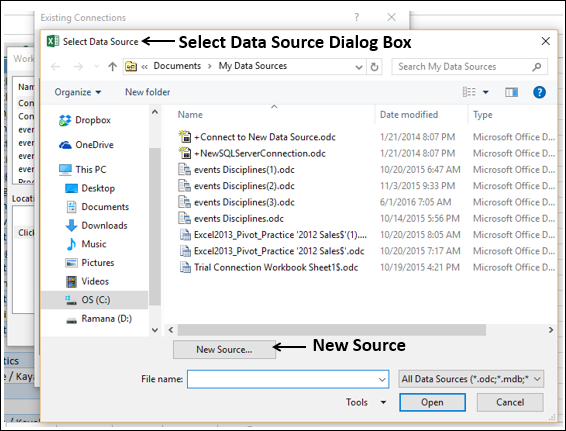Image resolution: width=566 pixels, height=431 pixels.
Task: Click the New Source... button
Action: pyautogui.click(x=224, y=349)
